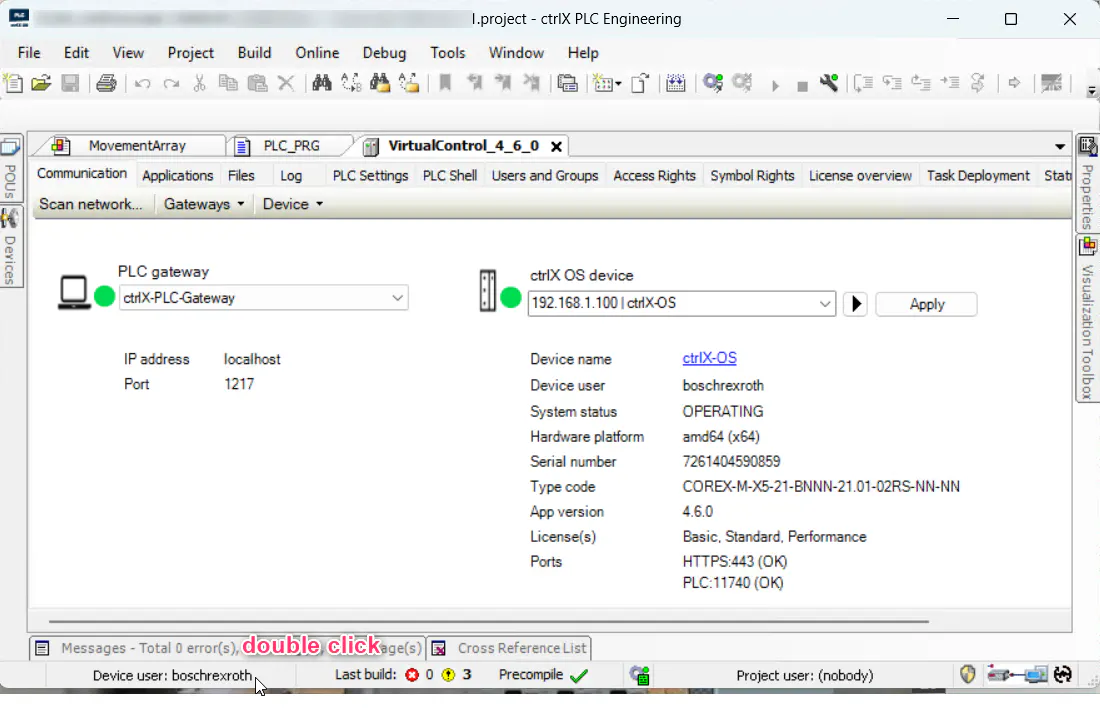Click the clipboard-window icon in toolbar

567,83
